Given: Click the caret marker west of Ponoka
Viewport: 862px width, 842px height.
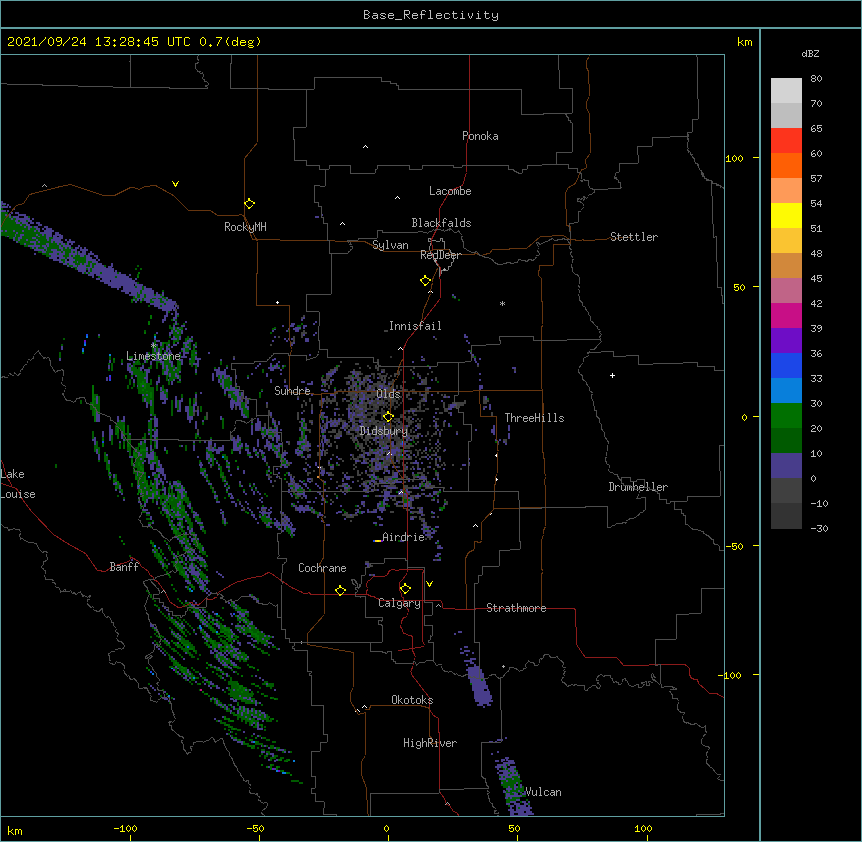Looking at the screenshot, I should (366, 147).
